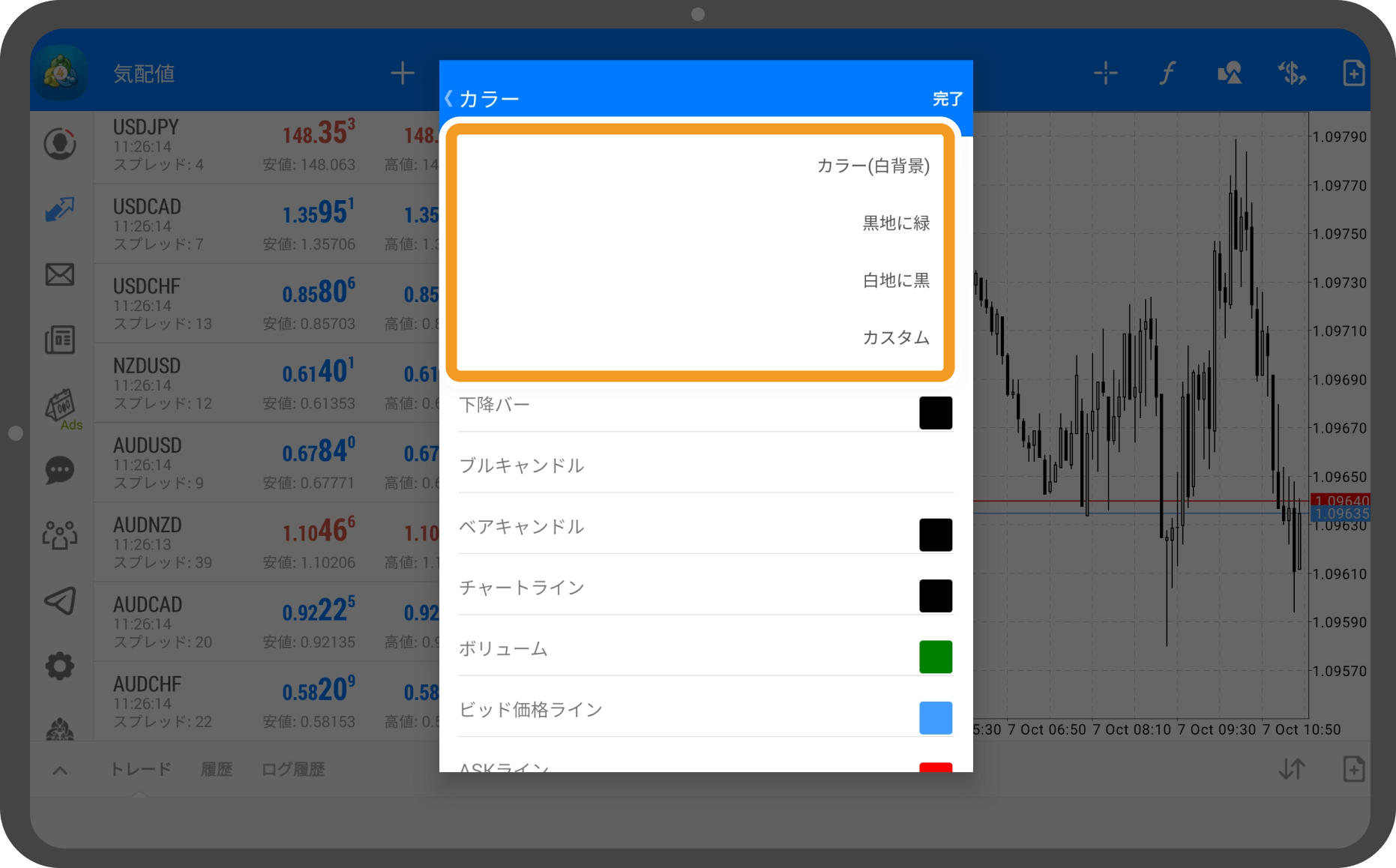
Task: Change the チャートライン black color swatch
Action: [x=936, y=596]
